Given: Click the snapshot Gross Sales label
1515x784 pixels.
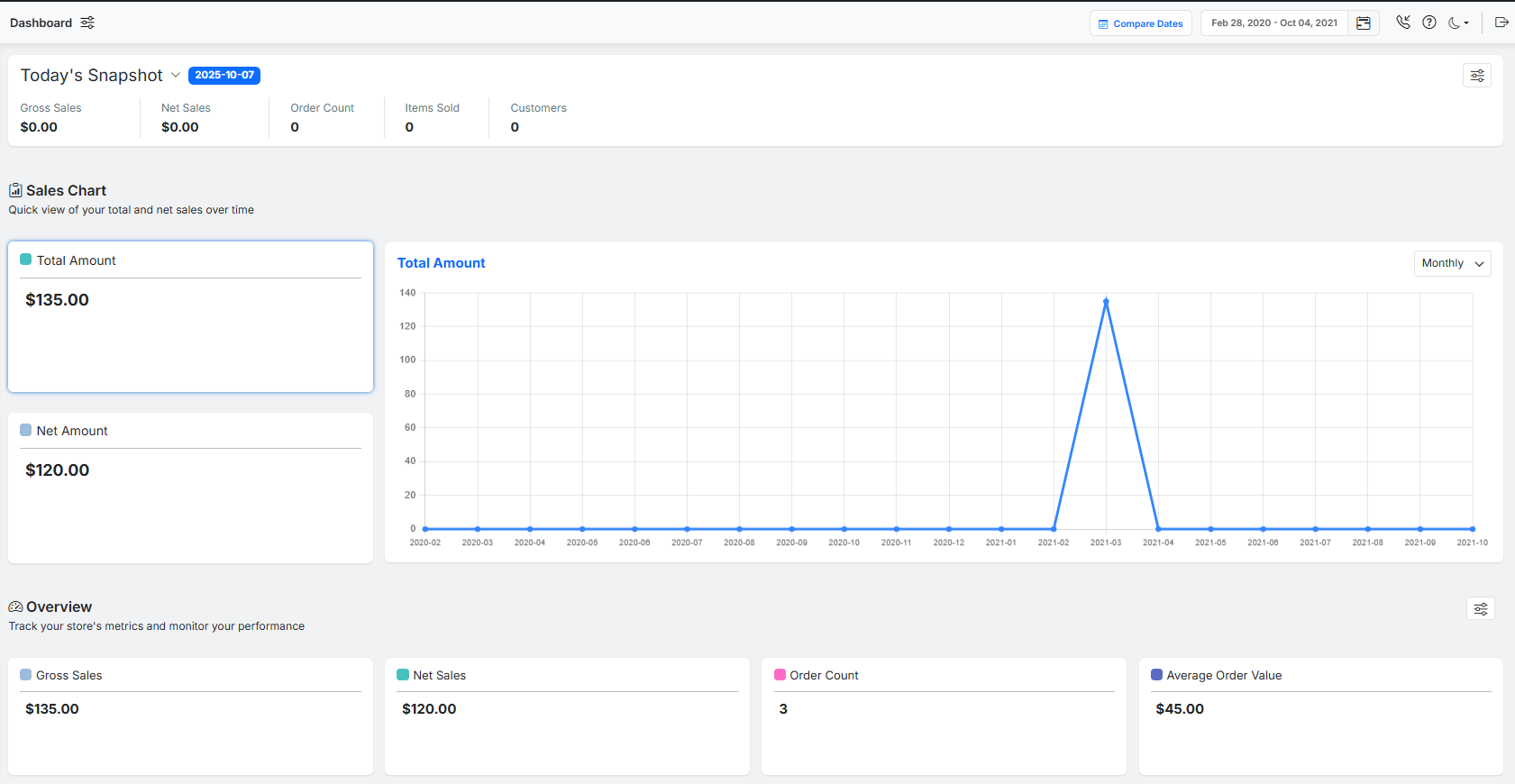Looking at the screenshot, I should click(x=50, y=108).
